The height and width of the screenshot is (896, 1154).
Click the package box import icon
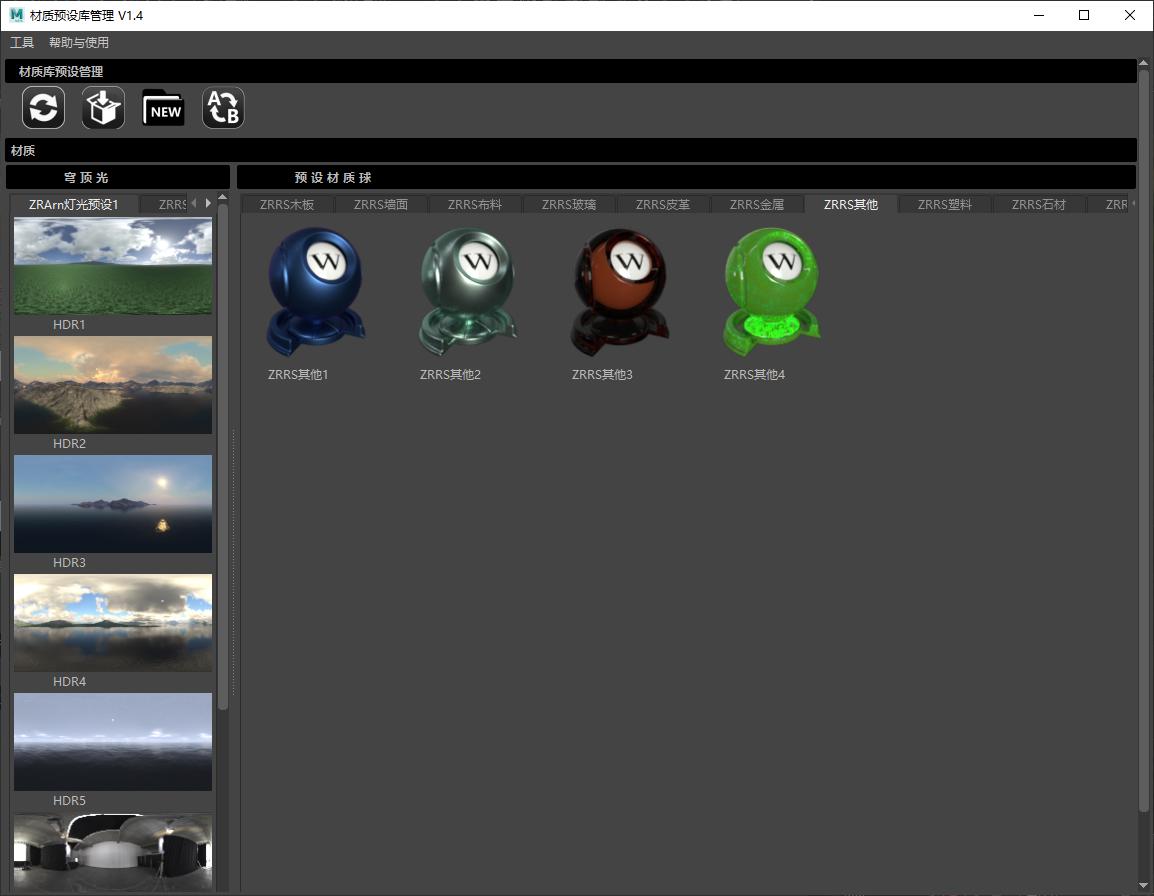pyautogui.click(x=103, y=108)
